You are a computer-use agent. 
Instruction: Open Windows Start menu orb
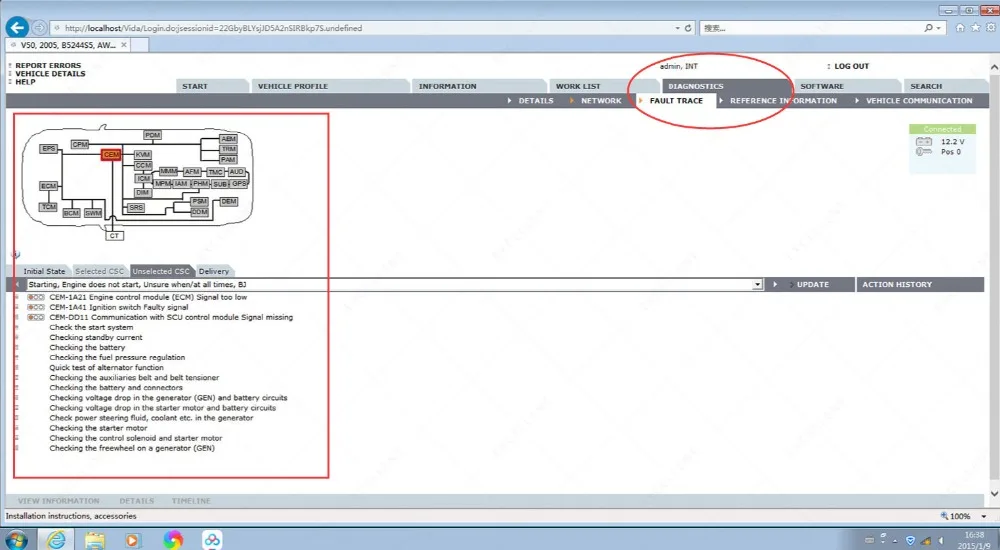click(16, 540)
